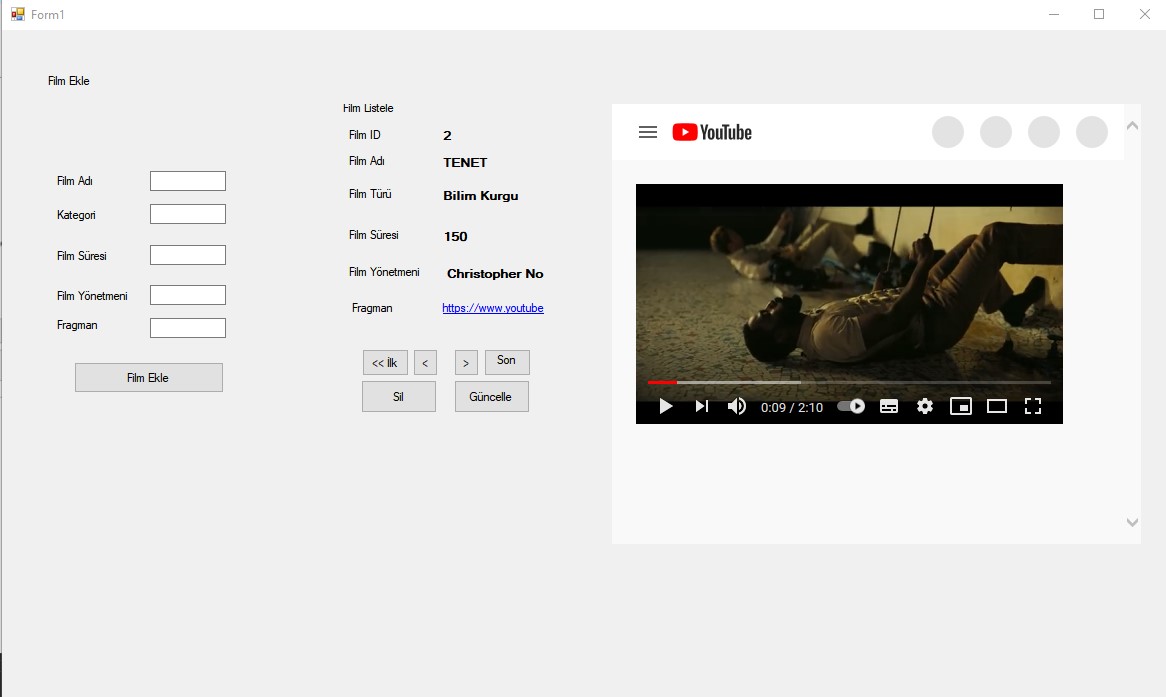
Task: Delete the film with Sil button
Action: (x=399, y=396)
